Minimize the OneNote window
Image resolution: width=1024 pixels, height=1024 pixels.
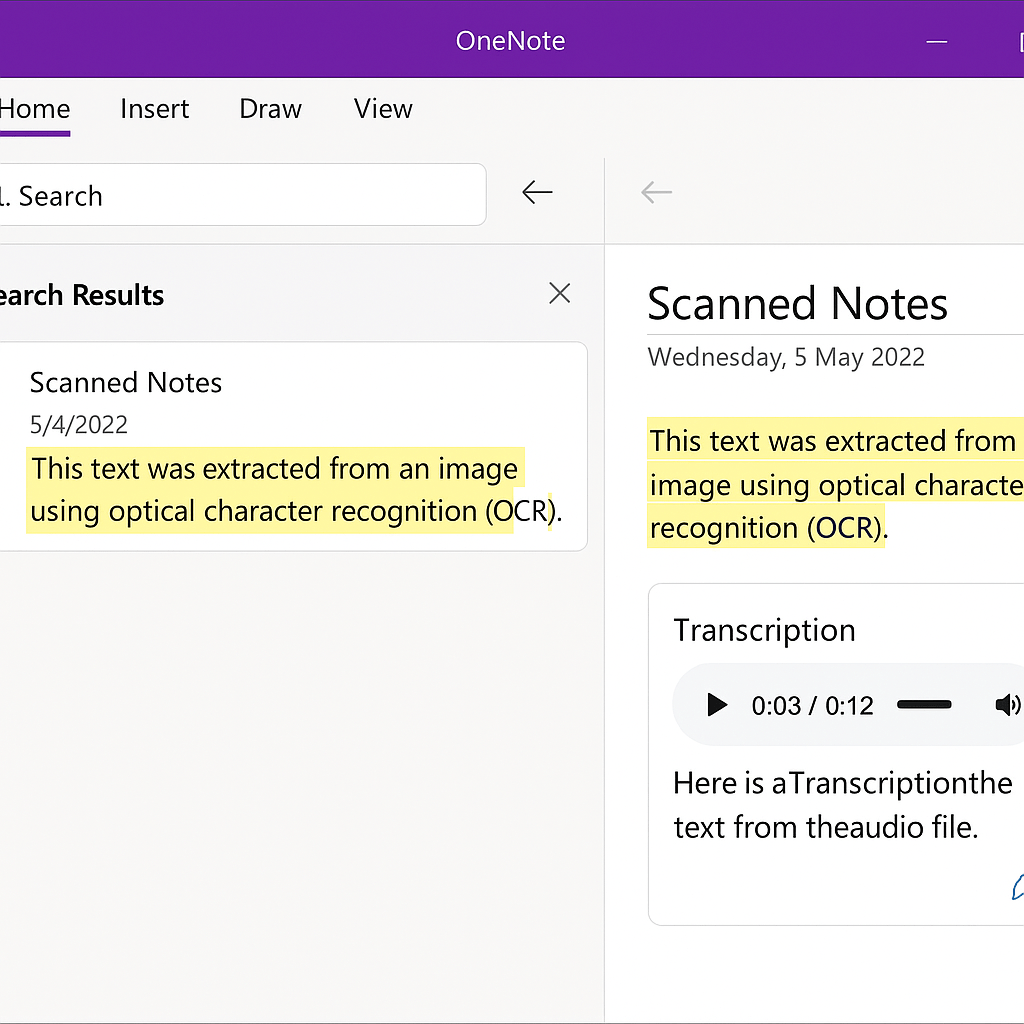[937, 41]
